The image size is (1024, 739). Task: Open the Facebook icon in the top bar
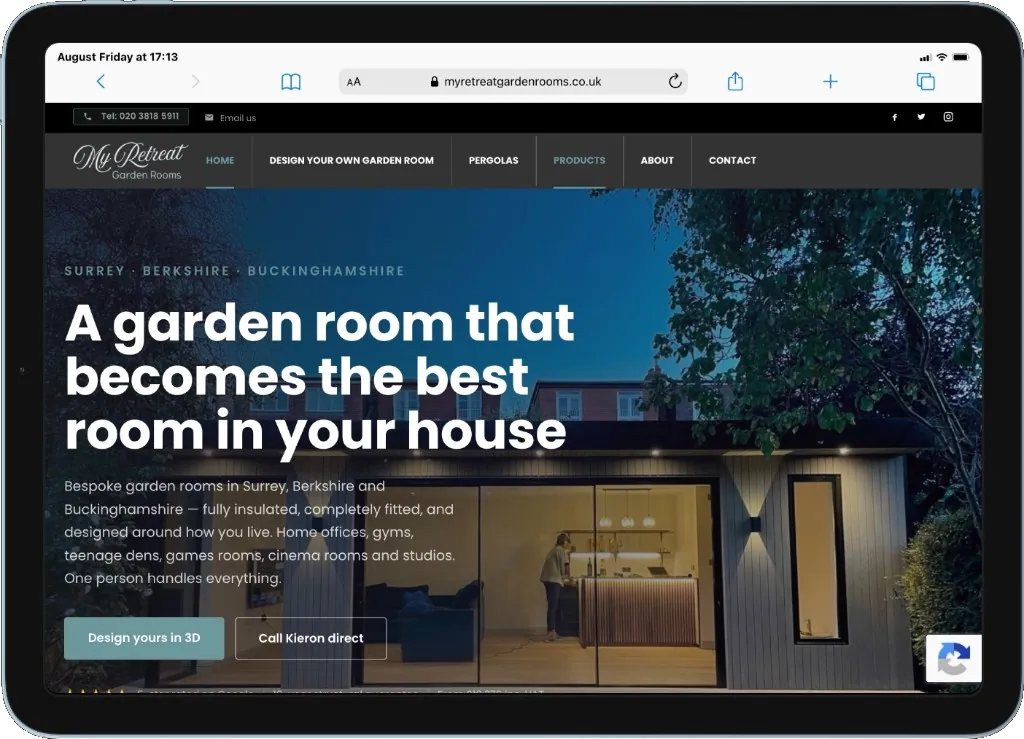[895, 117]
